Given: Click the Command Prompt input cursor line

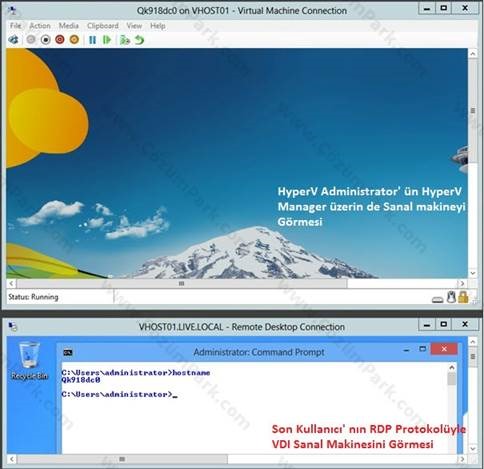Looking at the screenshot, I should pos(119,394).
